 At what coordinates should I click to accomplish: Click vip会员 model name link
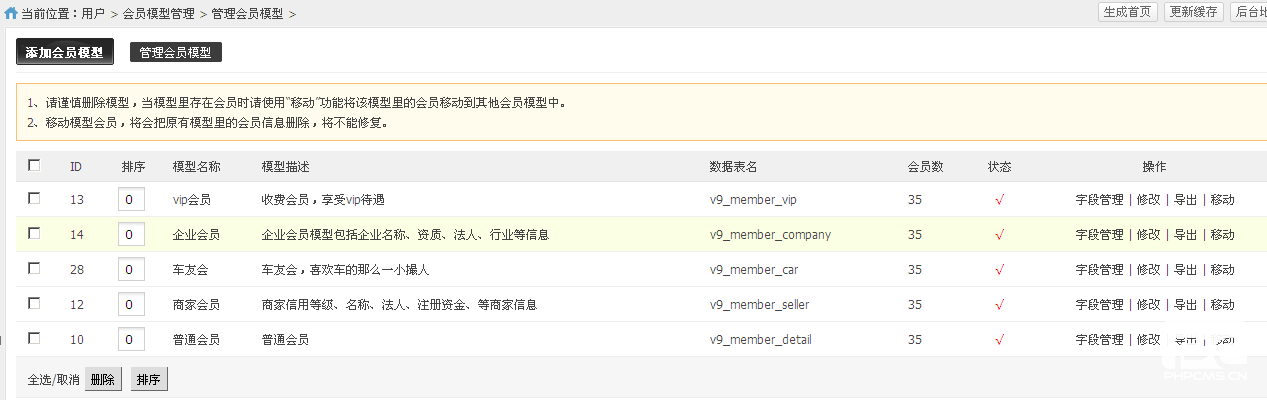[192, 200]
